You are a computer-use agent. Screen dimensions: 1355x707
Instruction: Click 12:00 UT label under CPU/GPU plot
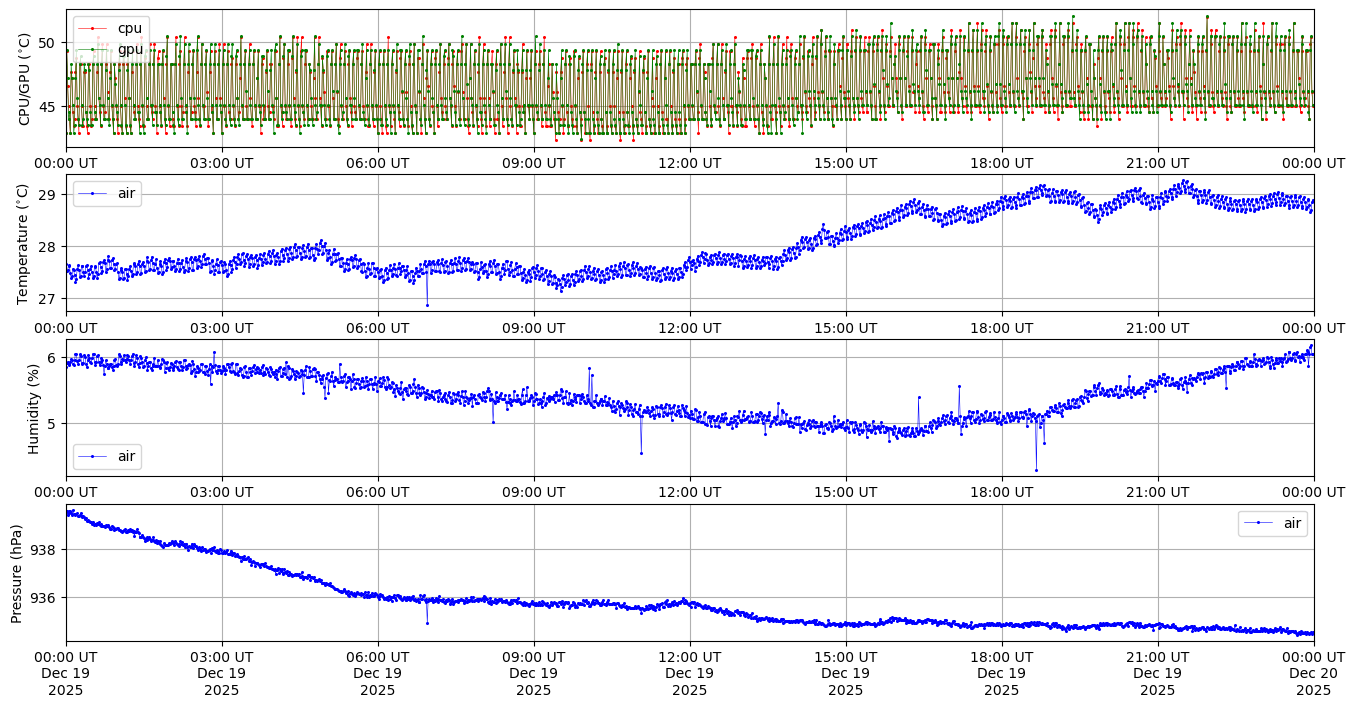click(x=689, y=163)
